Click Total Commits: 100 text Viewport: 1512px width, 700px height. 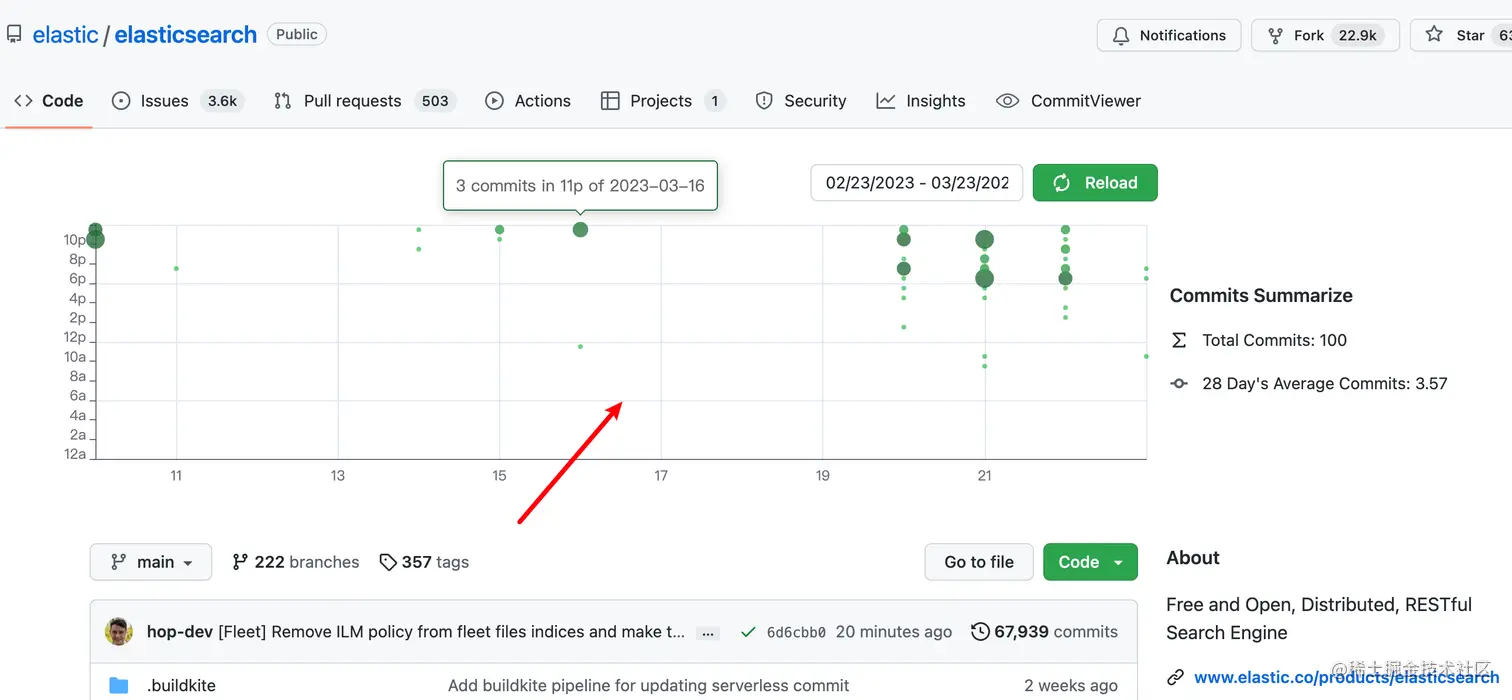pyautogui.click(x=1274, y=340)
